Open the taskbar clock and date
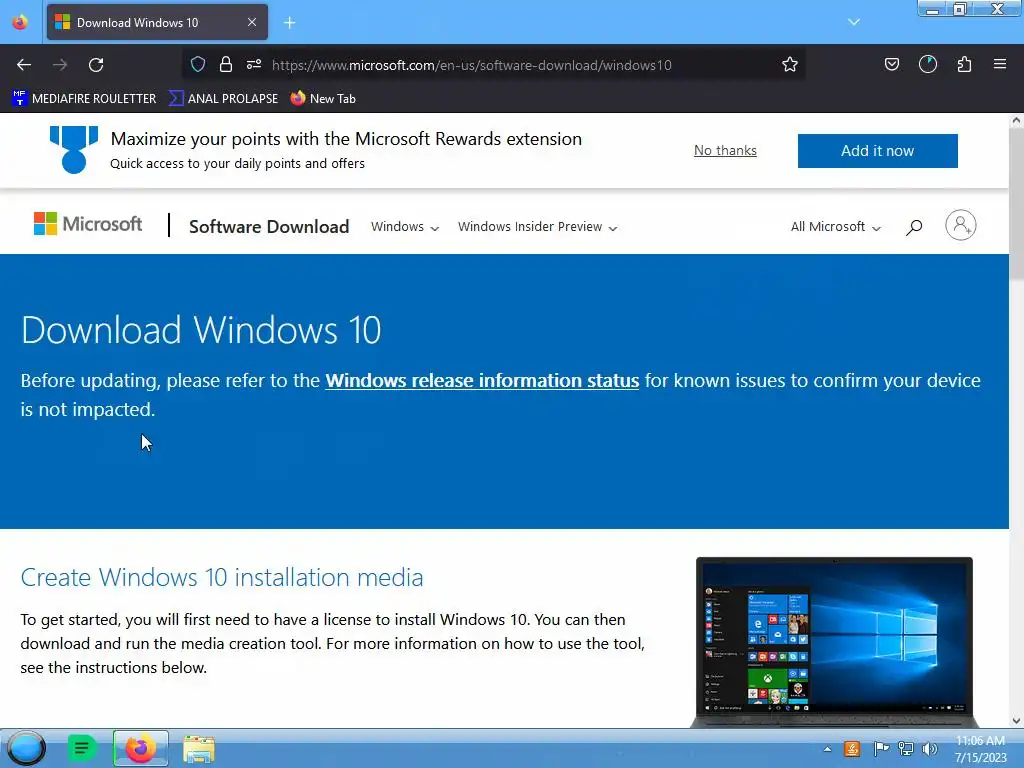1024x768 pixels. (x=980, y=749)
